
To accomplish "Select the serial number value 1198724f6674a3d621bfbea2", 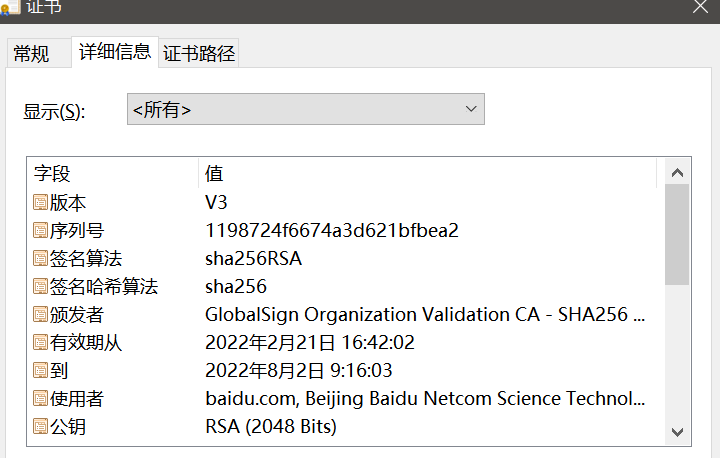I will click(x=332, y=231).
